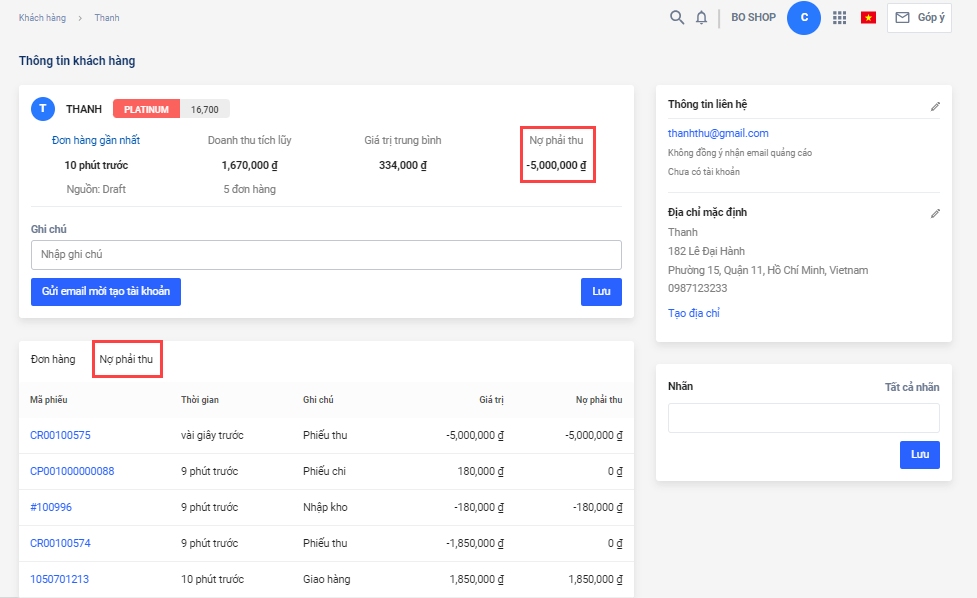This screenshot has width=977, height=598.
Task: Edit contact information pencil icon
Action: tap(935, 105)
